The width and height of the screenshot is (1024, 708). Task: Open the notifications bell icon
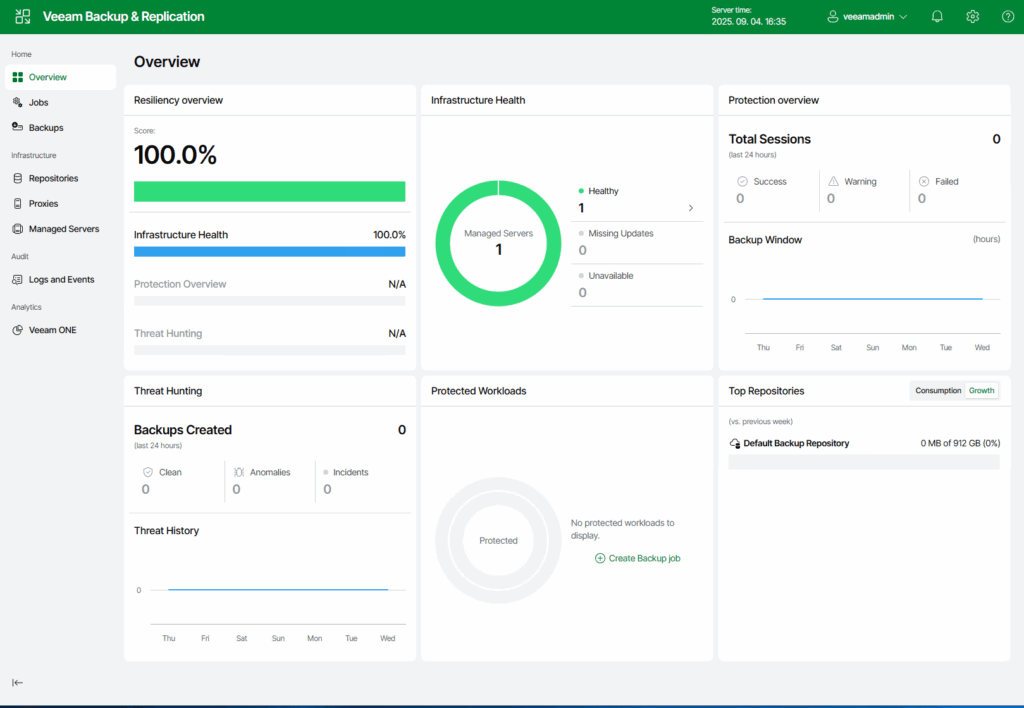(x=937, y=17)
